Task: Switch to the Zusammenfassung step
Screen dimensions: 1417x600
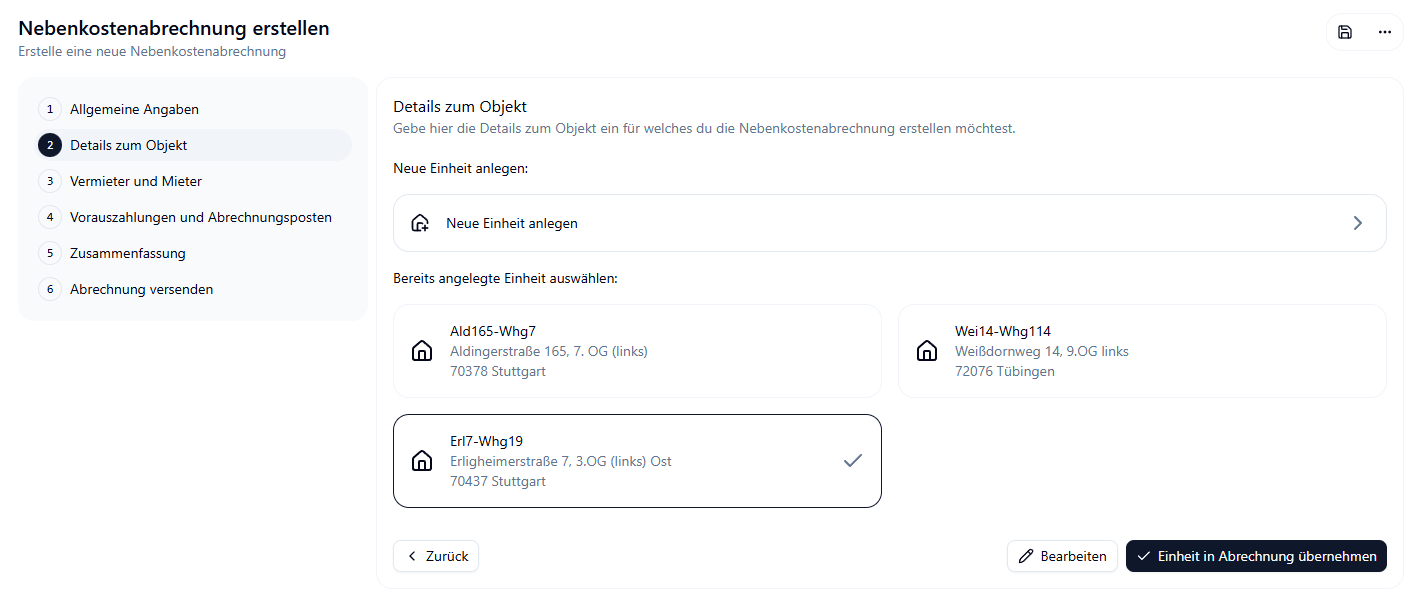Action: coord(130,253)
